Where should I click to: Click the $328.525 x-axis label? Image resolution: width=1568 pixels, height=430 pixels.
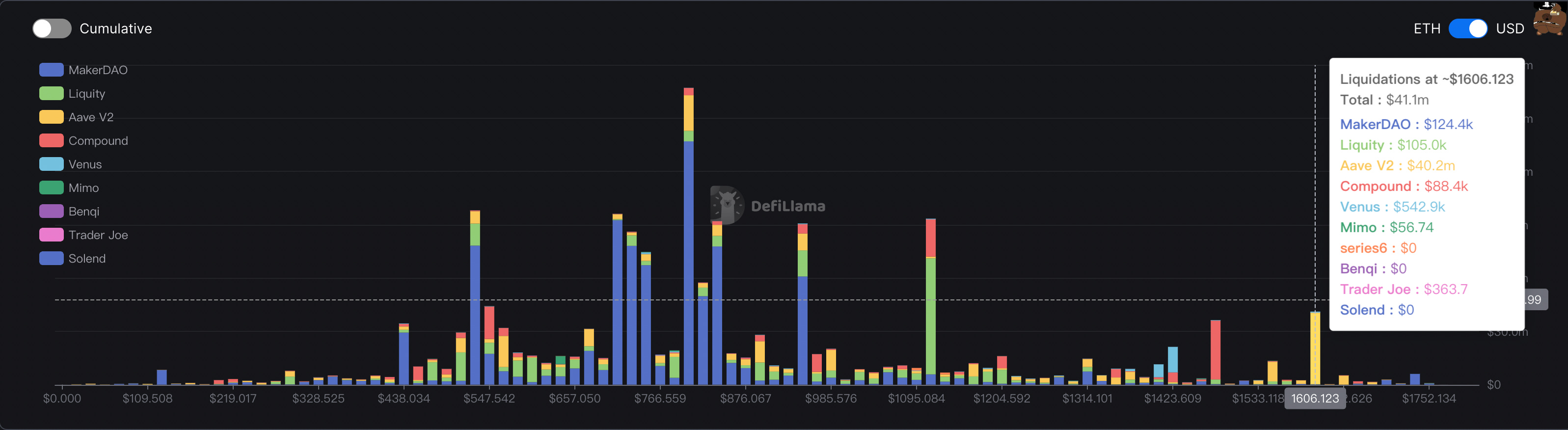coord(318,399)
